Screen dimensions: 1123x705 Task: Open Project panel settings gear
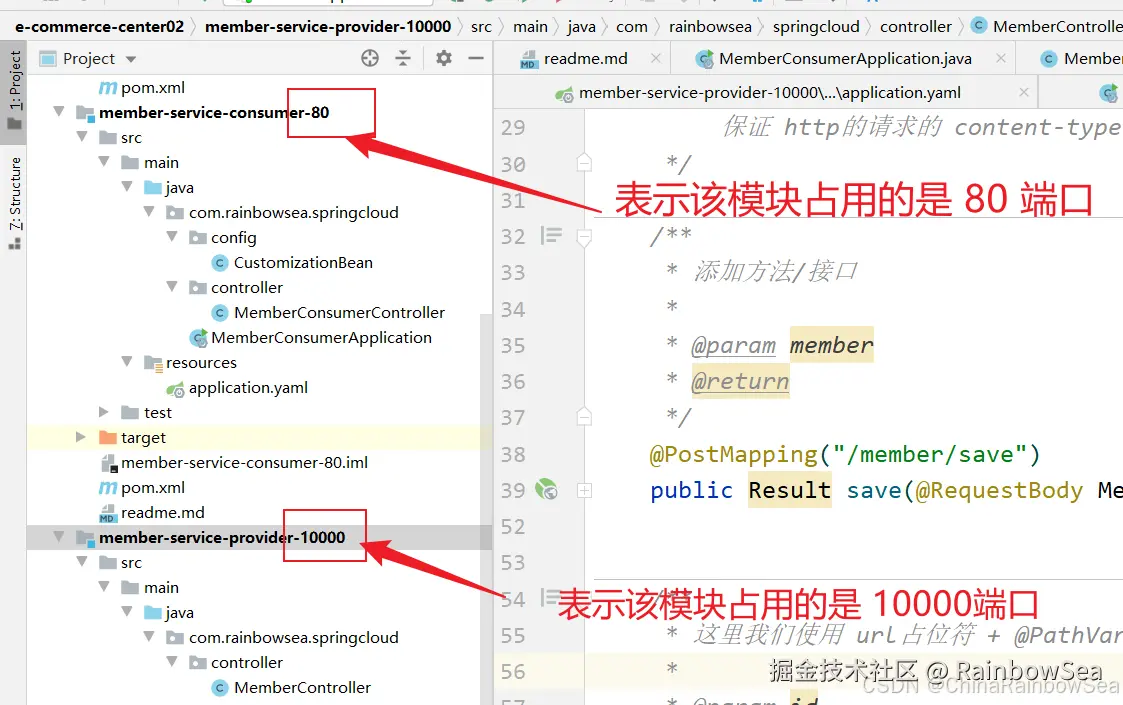coord(444,58)
